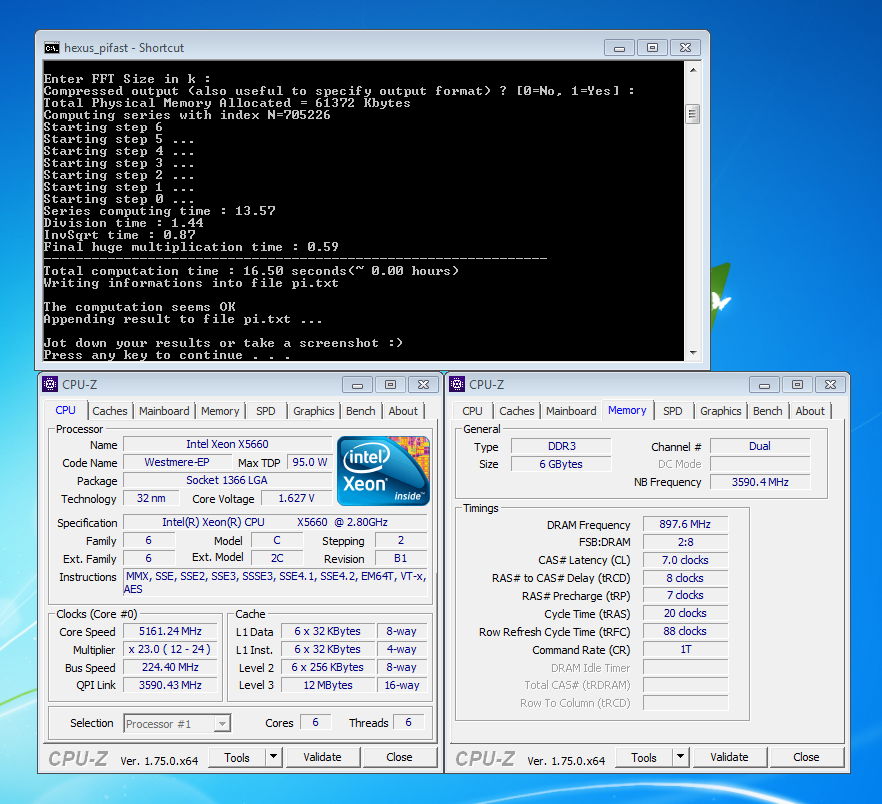
Task: Click memory Size value '6 GBytes'
Action: pyautogui.click(x=561, y=464)
